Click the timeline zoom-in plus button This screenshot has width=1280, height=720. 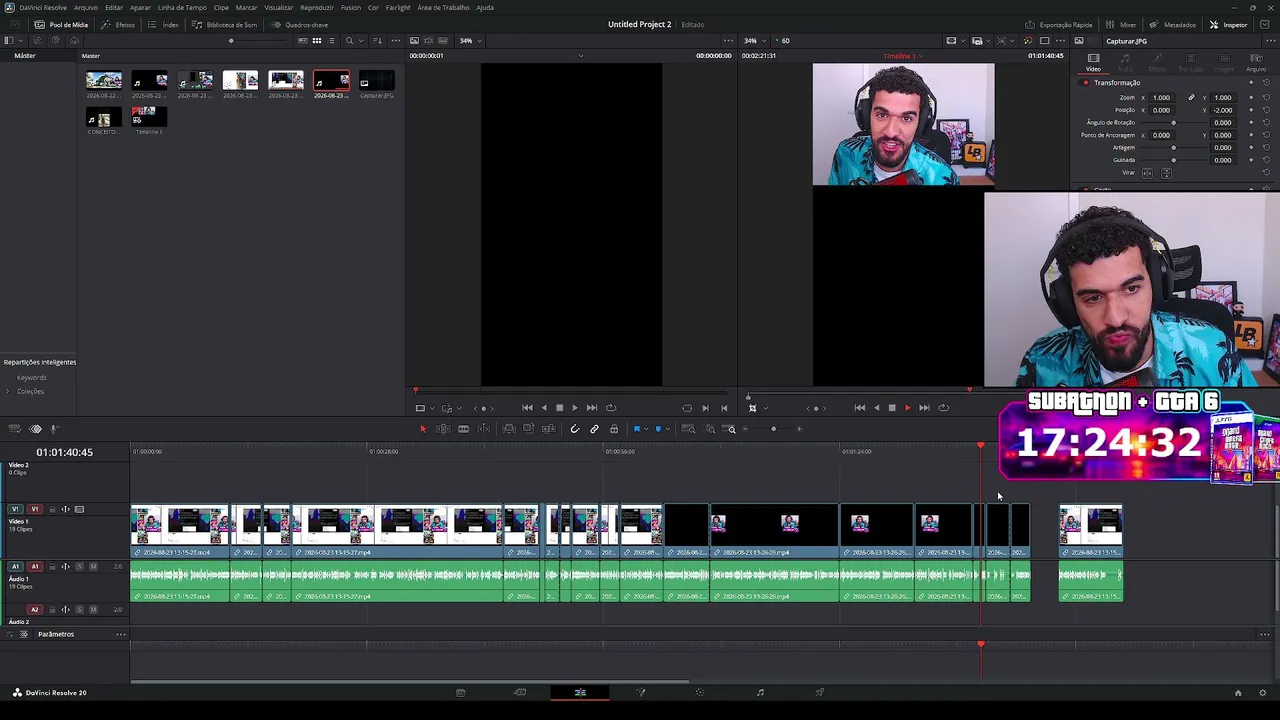pos(799,429)
